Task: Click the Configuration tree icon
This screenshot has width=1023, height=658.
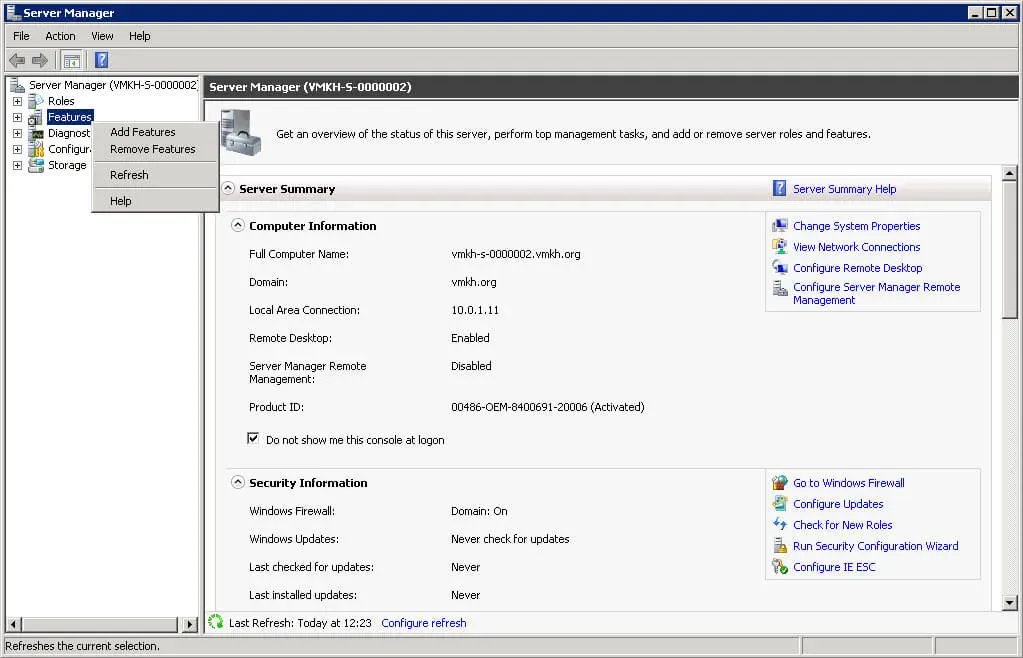Action: (x=36, y=149)
